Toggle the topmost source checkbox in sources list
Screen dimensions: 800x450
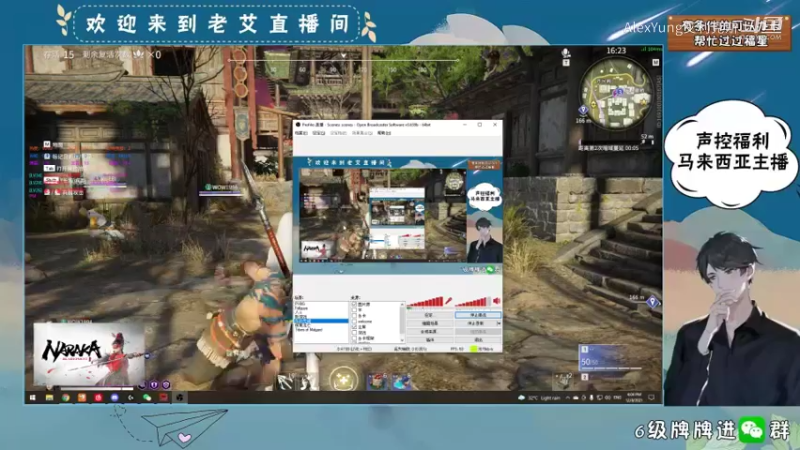pos(354,304)
